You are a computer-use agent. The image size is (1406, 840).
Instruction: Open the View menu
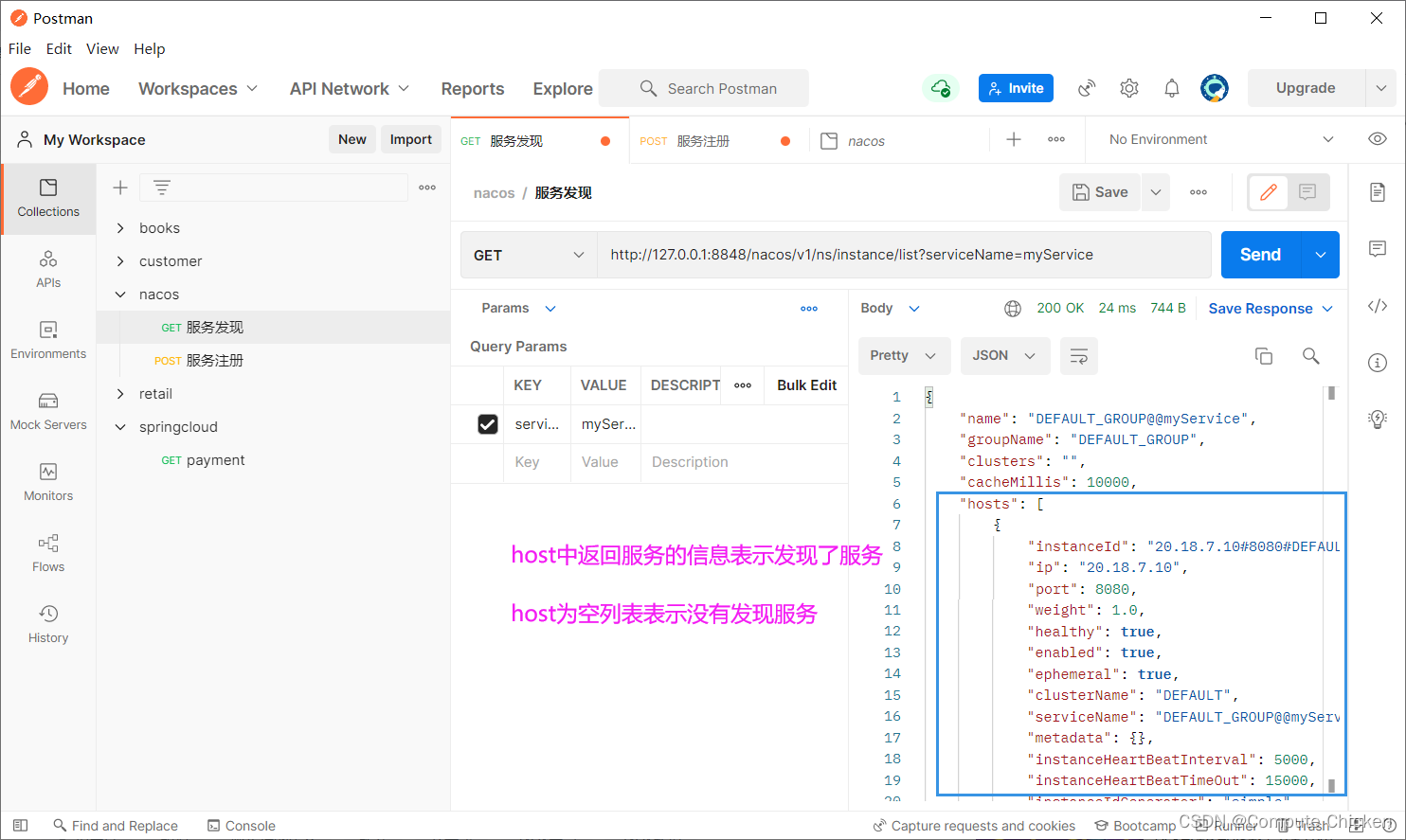point(102,49)
